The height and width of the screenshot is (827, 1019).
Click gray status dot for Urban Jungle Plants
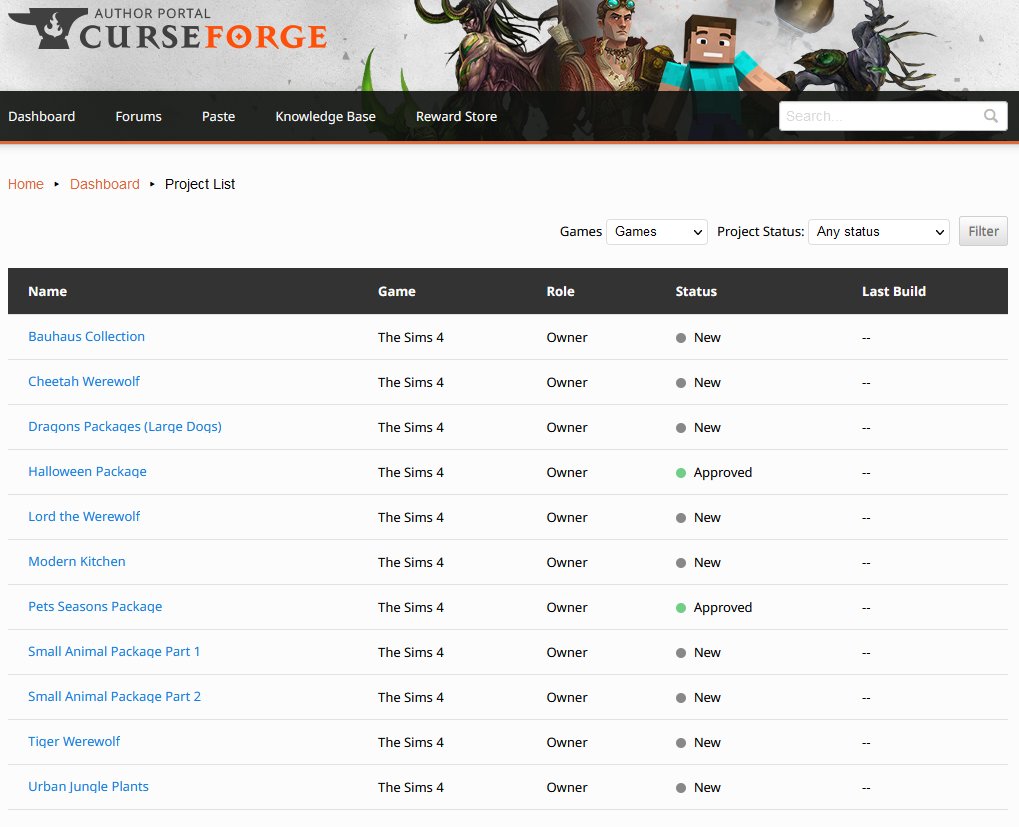pos(681,787)
